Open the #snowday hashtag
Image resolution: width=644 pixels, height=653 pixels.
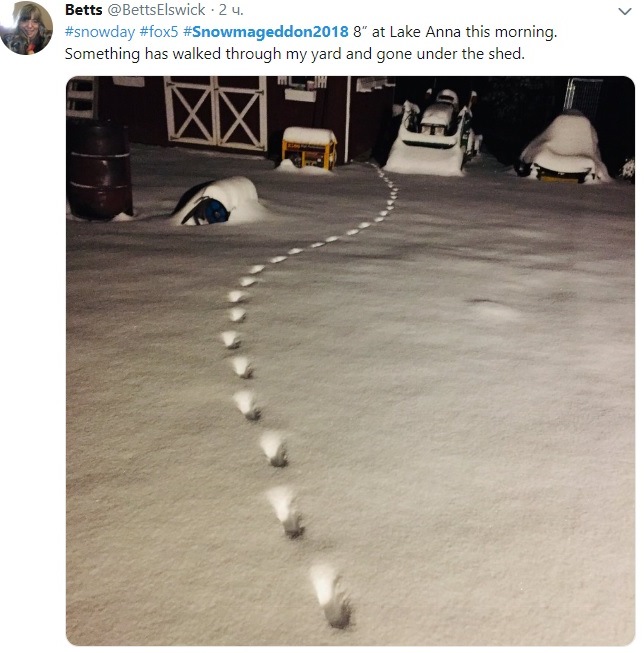pos(100,32)
